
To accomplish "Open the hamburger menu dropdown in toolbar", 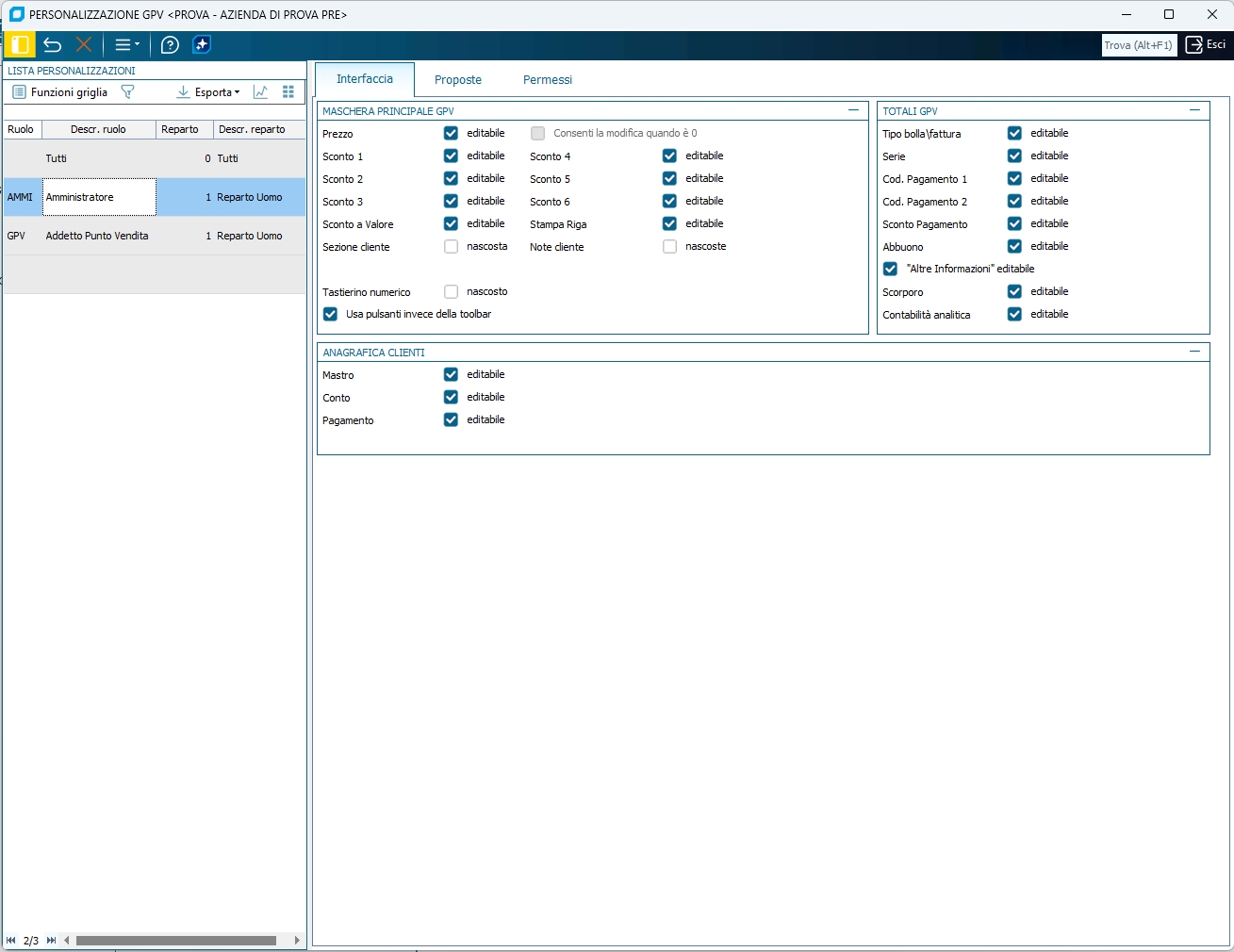I will coord(126,44).
